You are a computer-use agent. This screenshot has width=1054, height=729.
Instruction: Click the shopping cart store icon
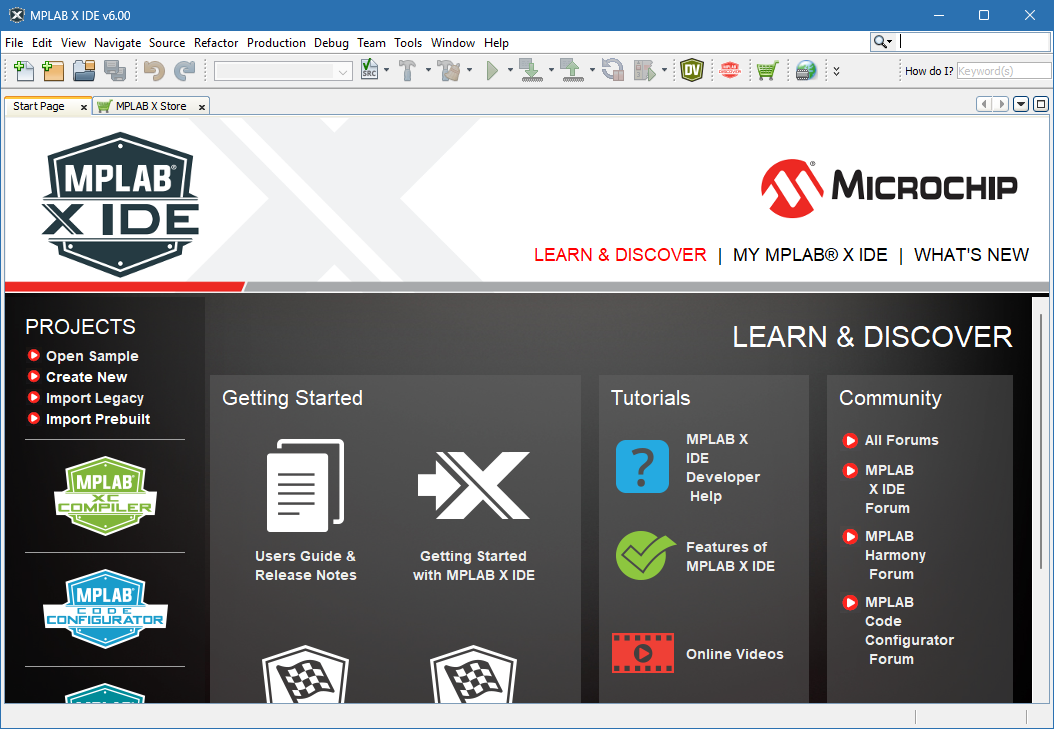click(767, 70)
